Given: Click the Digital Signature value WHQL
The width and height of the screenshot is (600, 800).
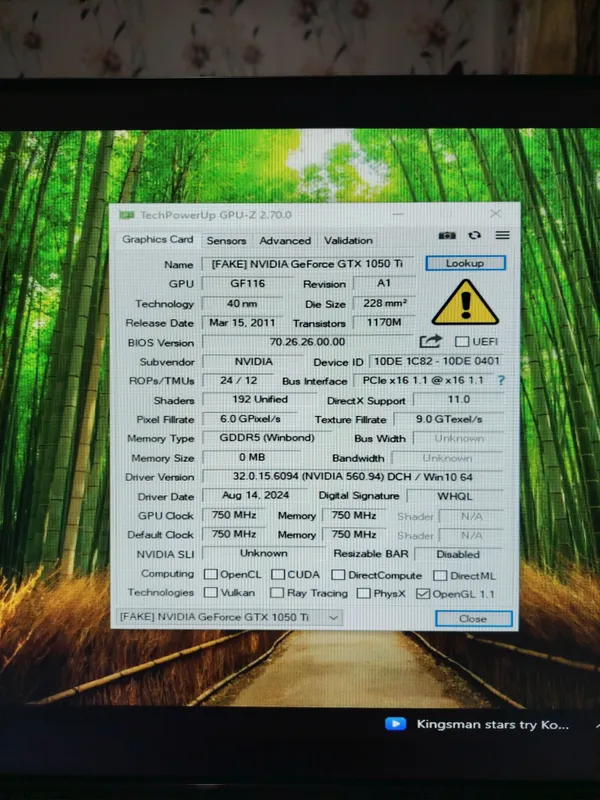Looking at the screenshot, I should 455,496.
